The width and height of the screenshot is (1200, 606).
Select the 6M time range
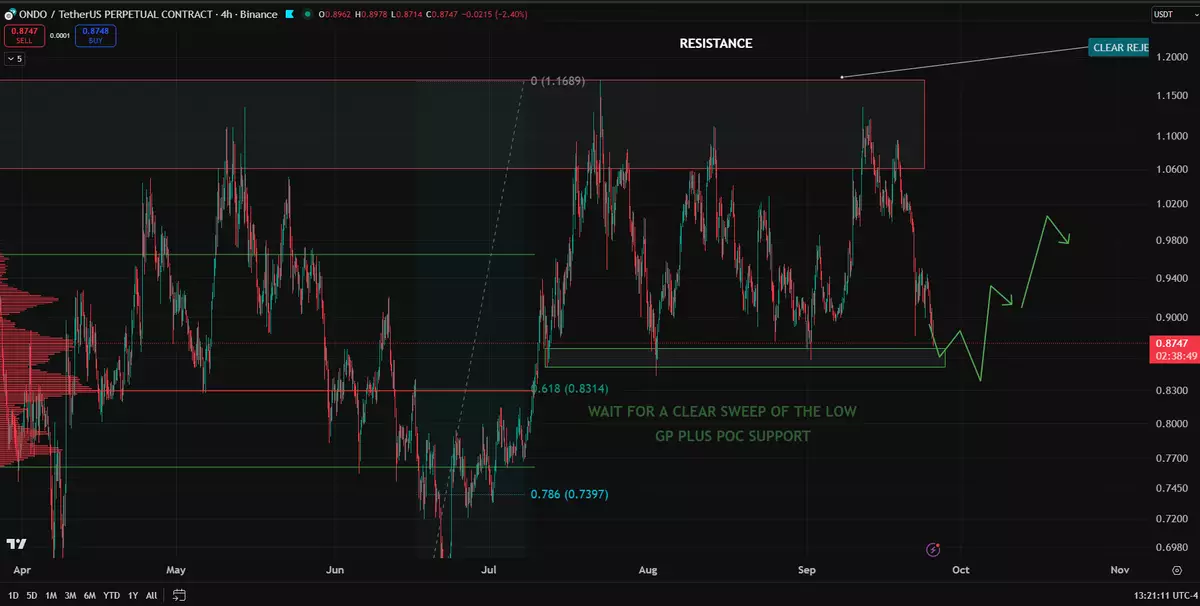coord(91,595)
